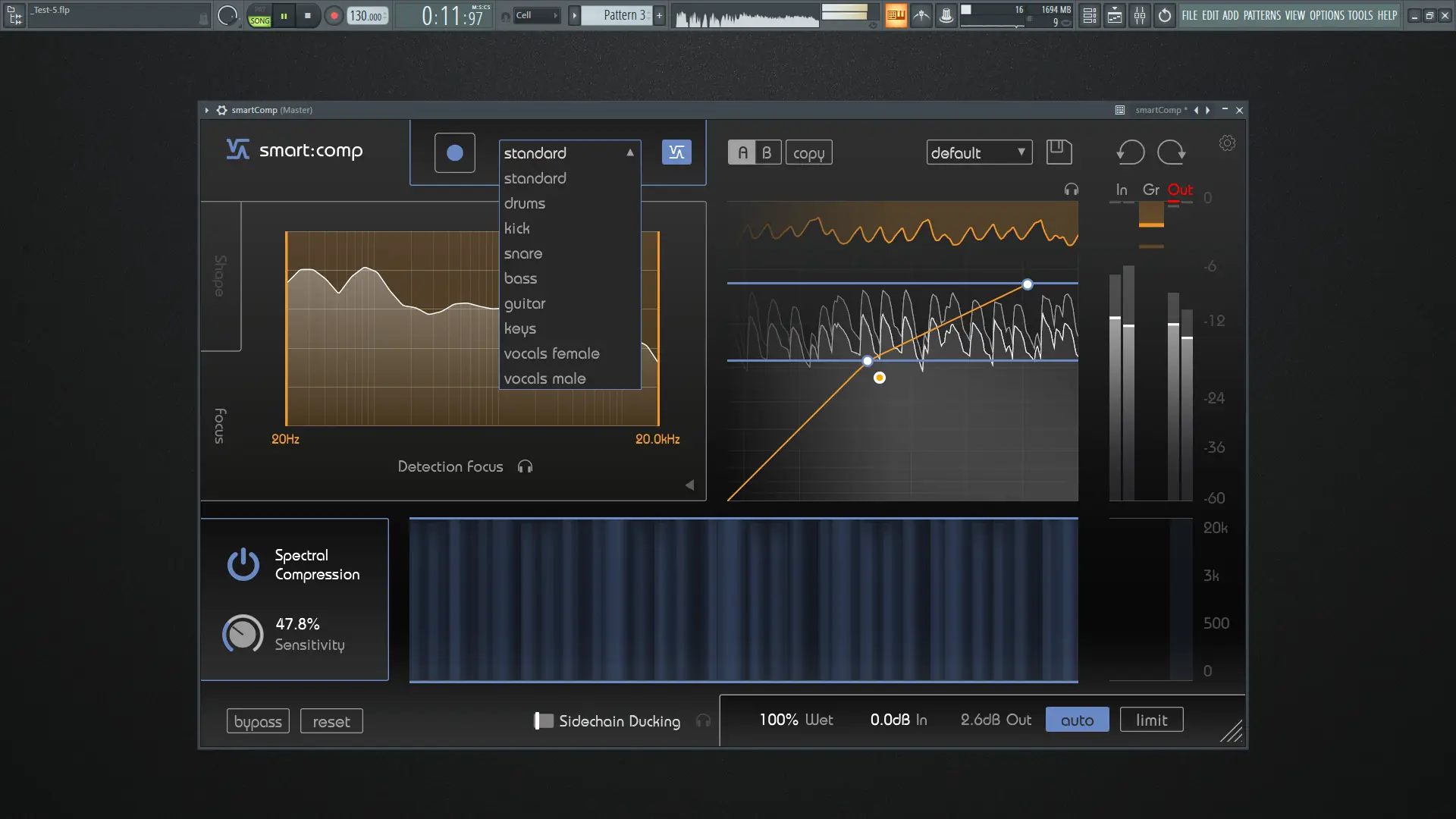Toggle Detection Focus headphone listen icon
The image size is (1456, 819).
tap(525, 467)
